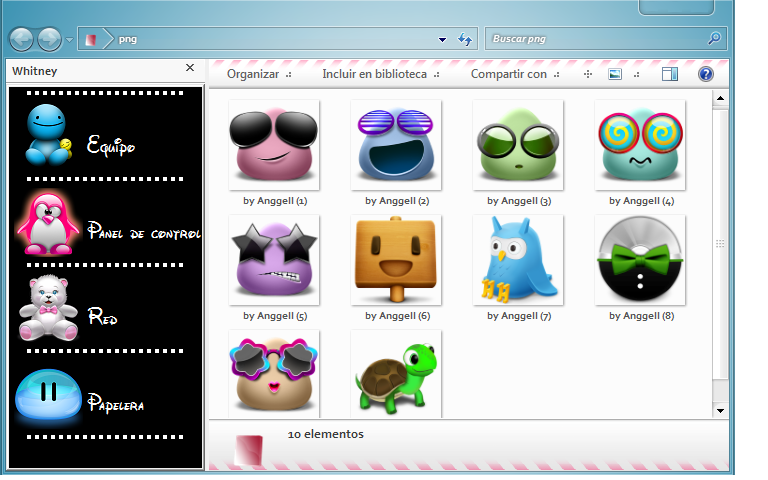Select green turtle thumbnail
The width and height of the screenshot is (768, 480).
click(x=396, y=374)
